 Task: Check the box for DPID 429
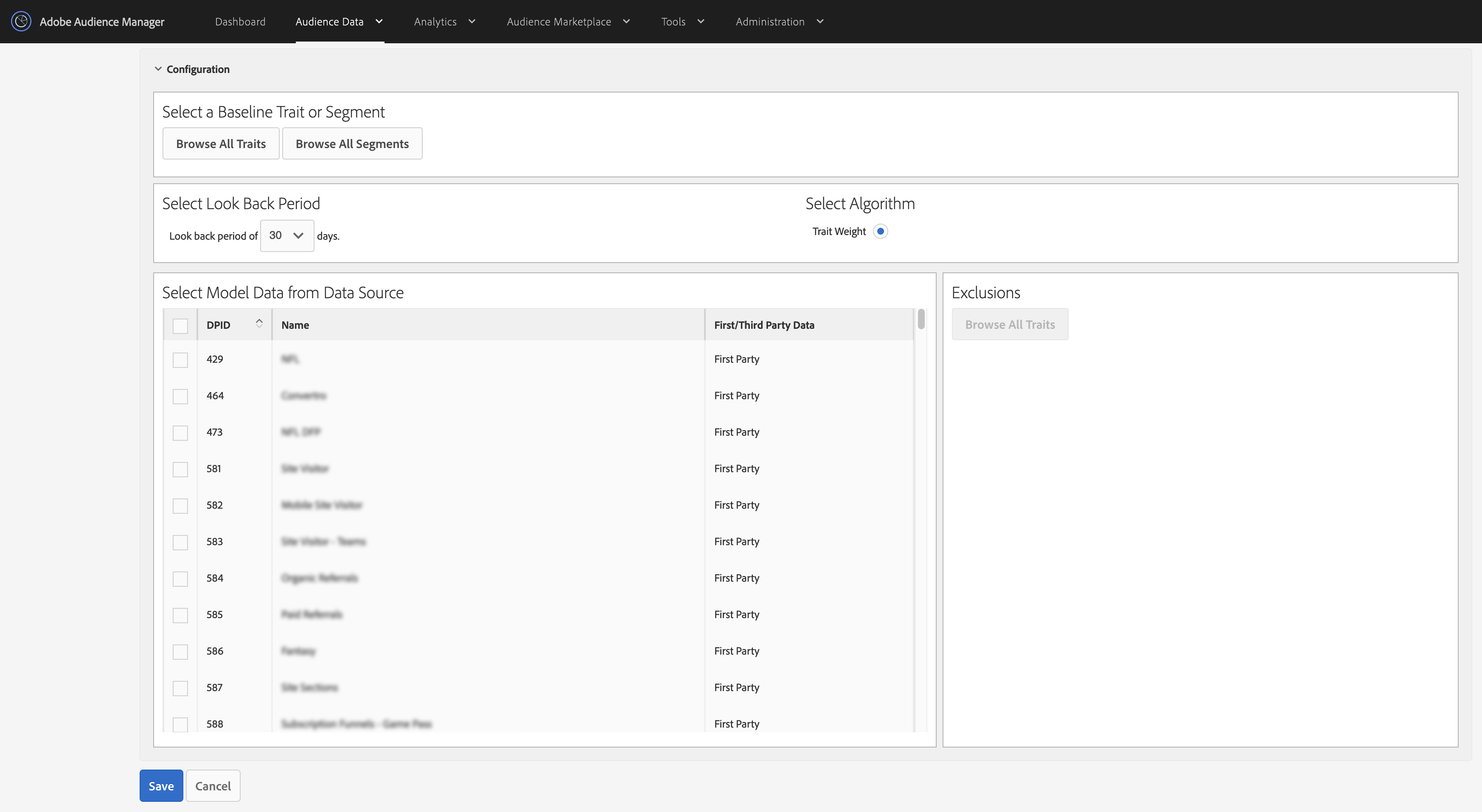180,360
